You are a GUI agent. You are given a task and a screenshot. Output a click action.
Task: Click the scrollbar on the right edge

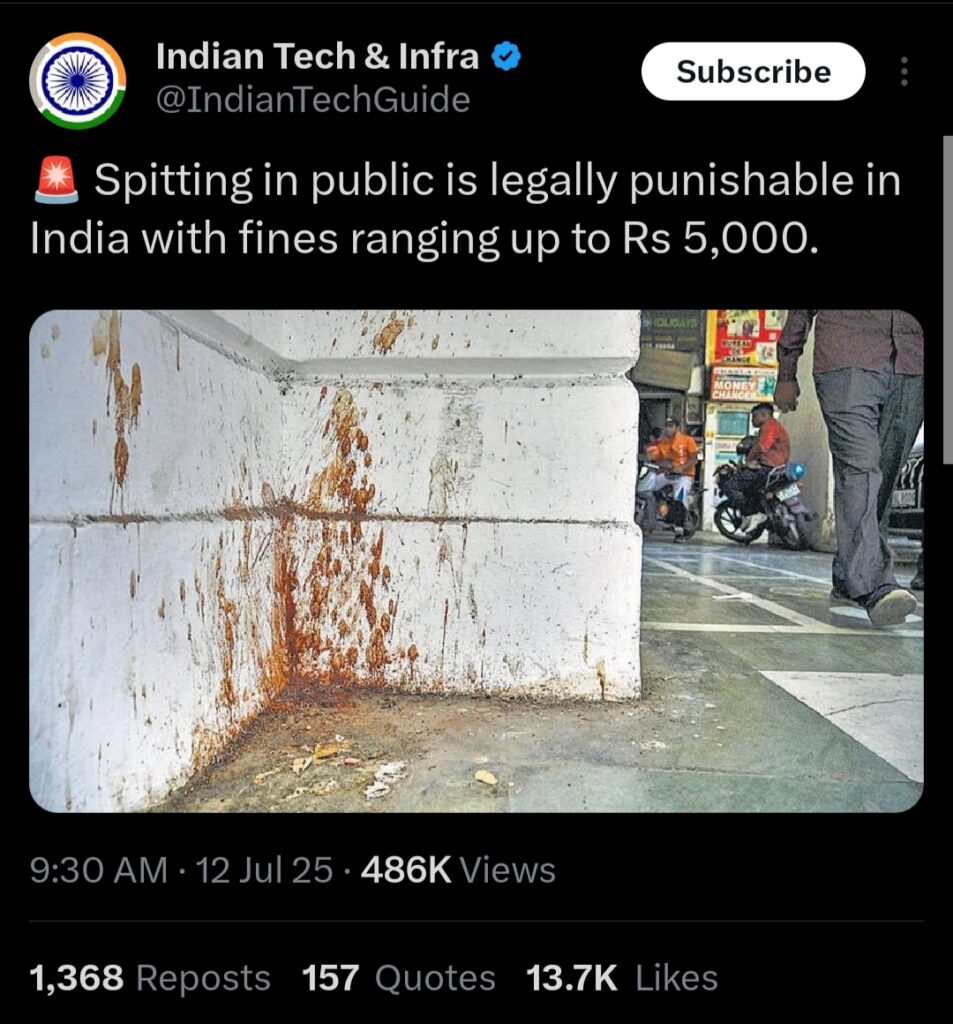(x=948, y=300)
